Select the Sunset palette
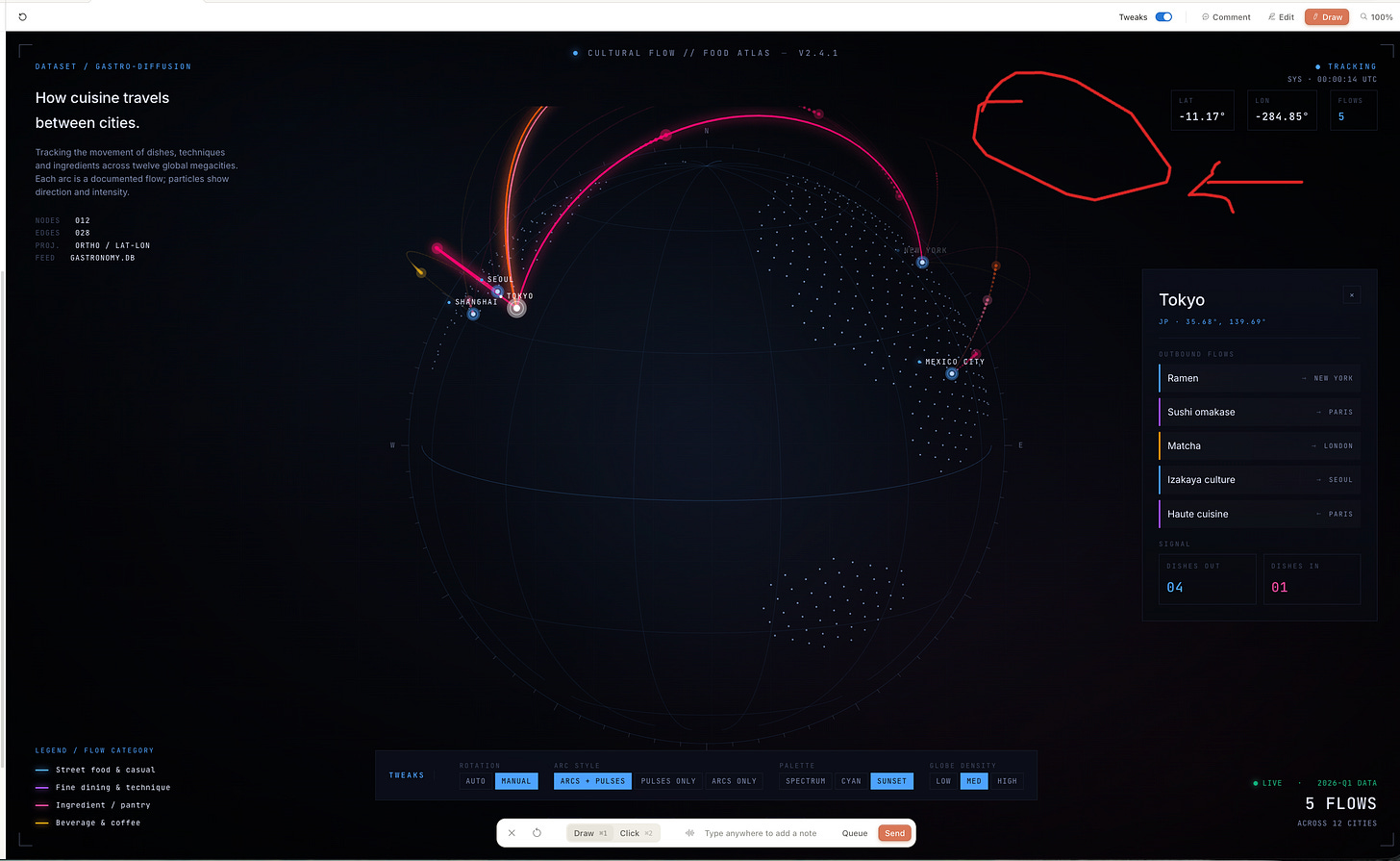This screenshot has height=861, width=1400. tap(892, 781)
